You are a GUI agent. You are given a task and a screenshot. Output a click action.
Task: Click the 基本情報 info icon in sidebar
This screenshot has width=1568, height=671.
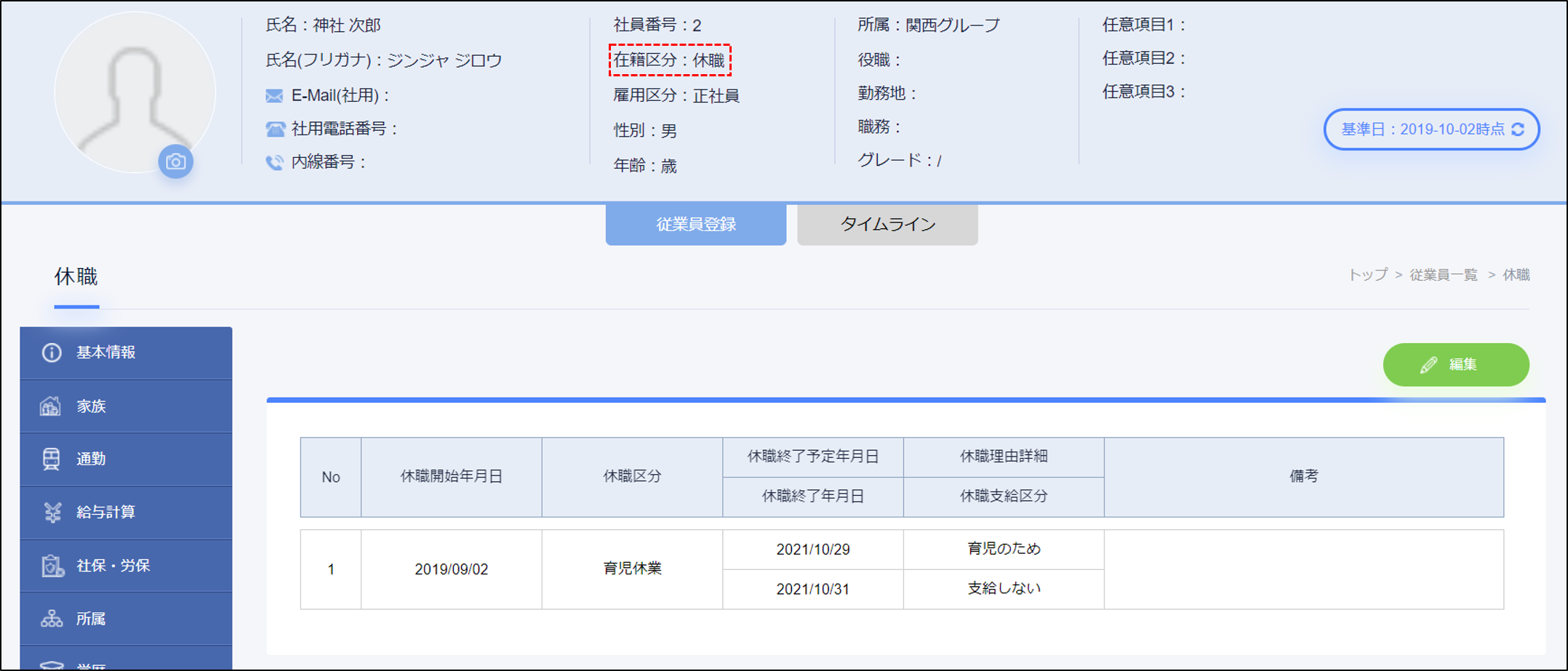coord(52,353)
